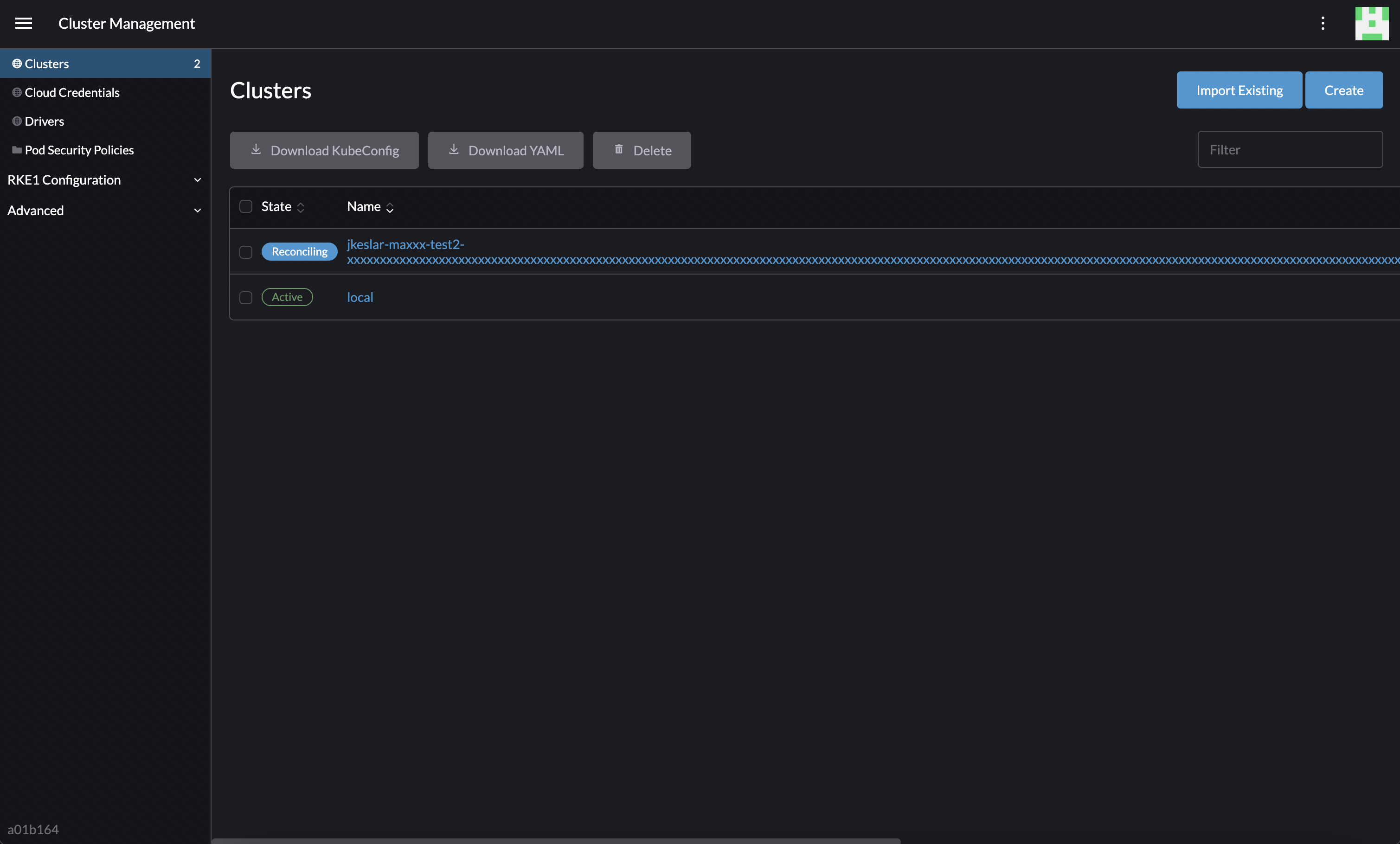Open the hamburger navigation menu
Viewport: 1400px width, 844px height.
click(x=24, y=23)
